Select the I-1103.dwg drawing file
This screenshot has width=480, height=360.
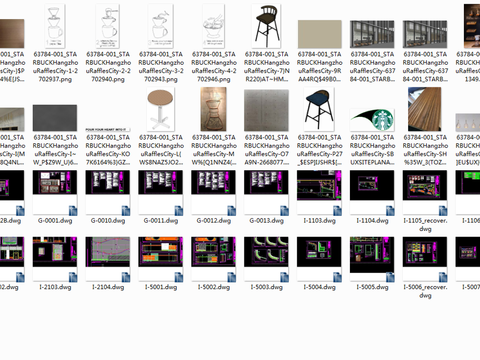click(319, 193)
